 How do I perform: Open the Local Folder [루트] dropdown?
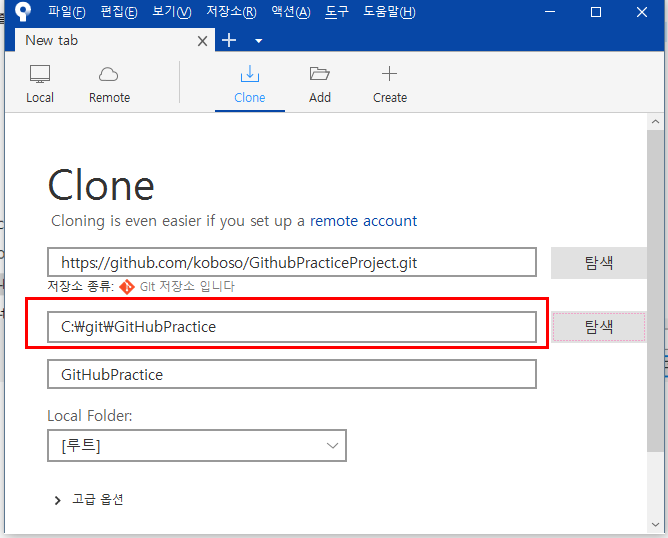(197, 446)
